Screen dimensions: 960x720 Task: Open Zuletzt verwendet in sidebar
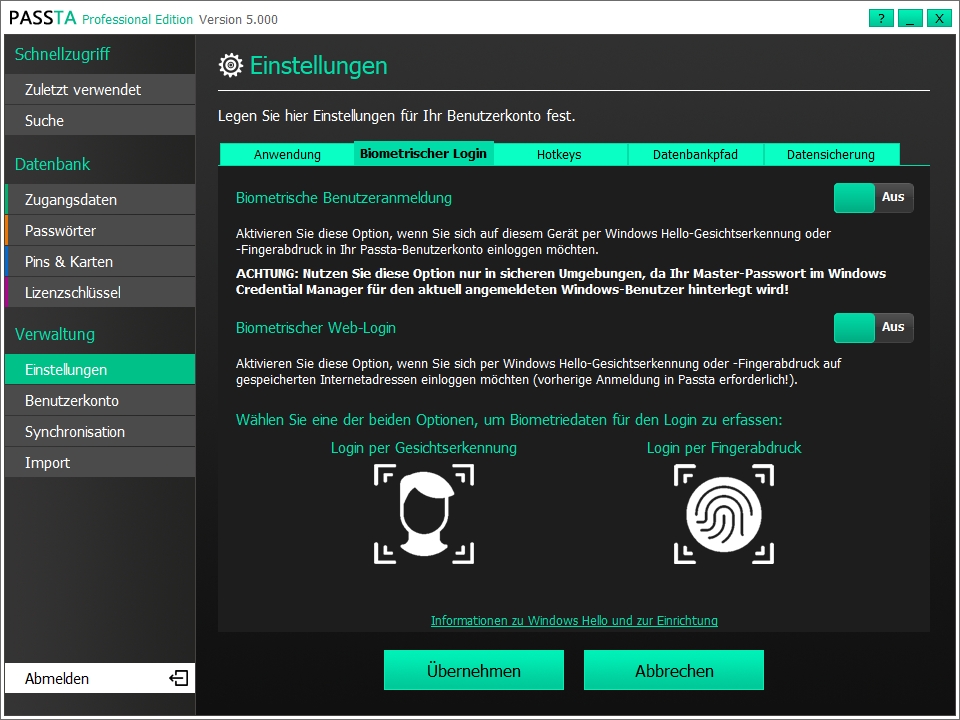click(100, 89)
